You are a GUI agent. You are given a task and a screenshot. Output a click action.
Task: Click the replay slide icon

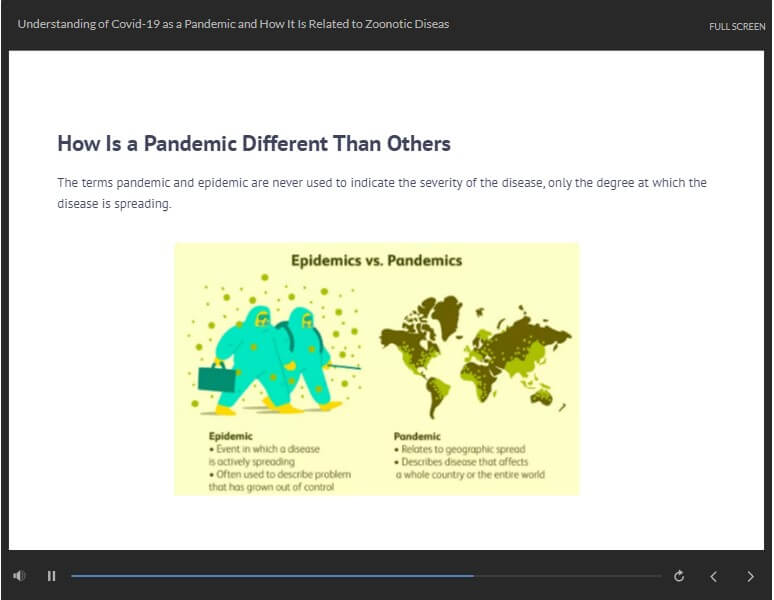(x=680, y=576)
